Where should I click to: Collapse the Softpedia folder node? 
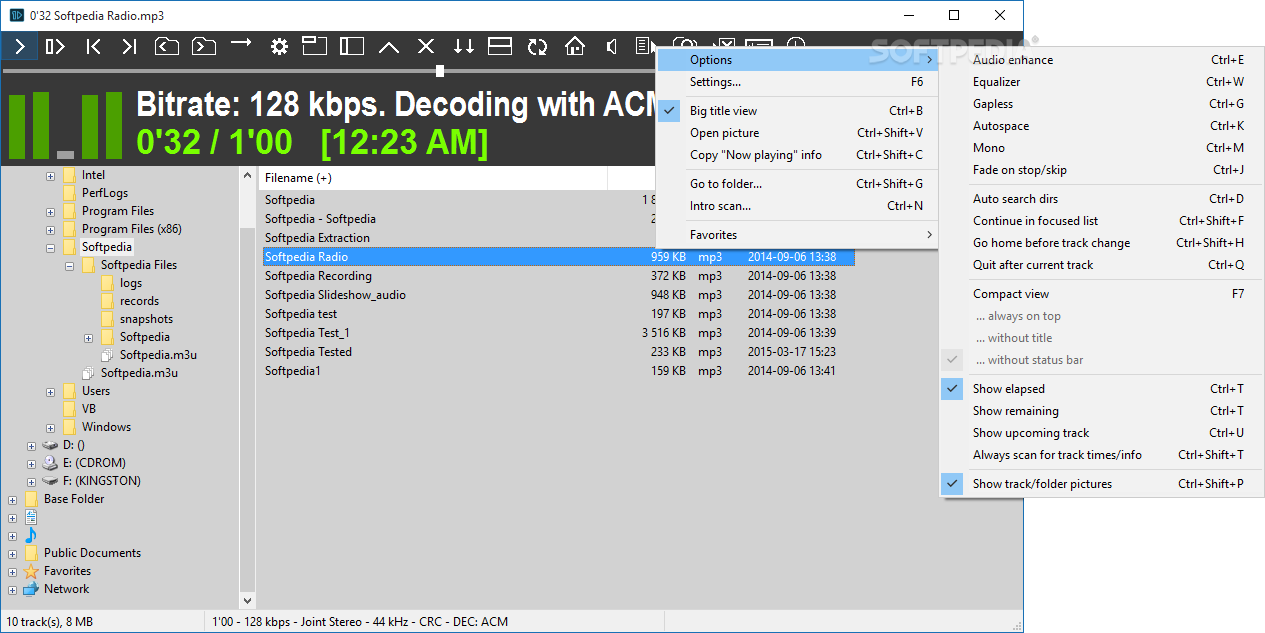50,248
